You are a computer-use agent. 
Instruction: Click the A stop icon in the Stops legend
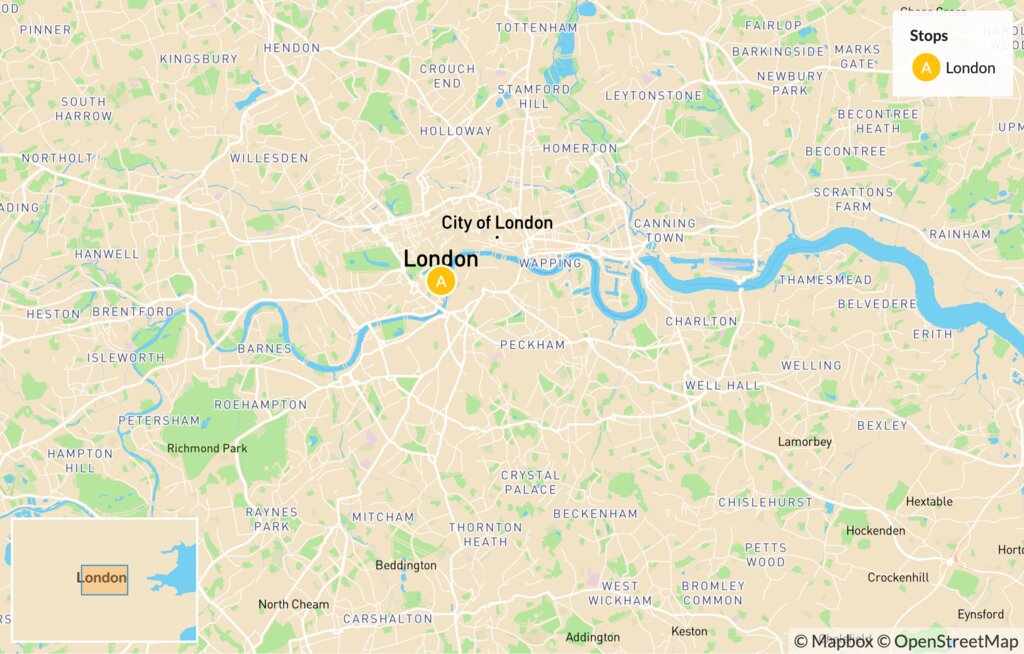click(925, 68)
